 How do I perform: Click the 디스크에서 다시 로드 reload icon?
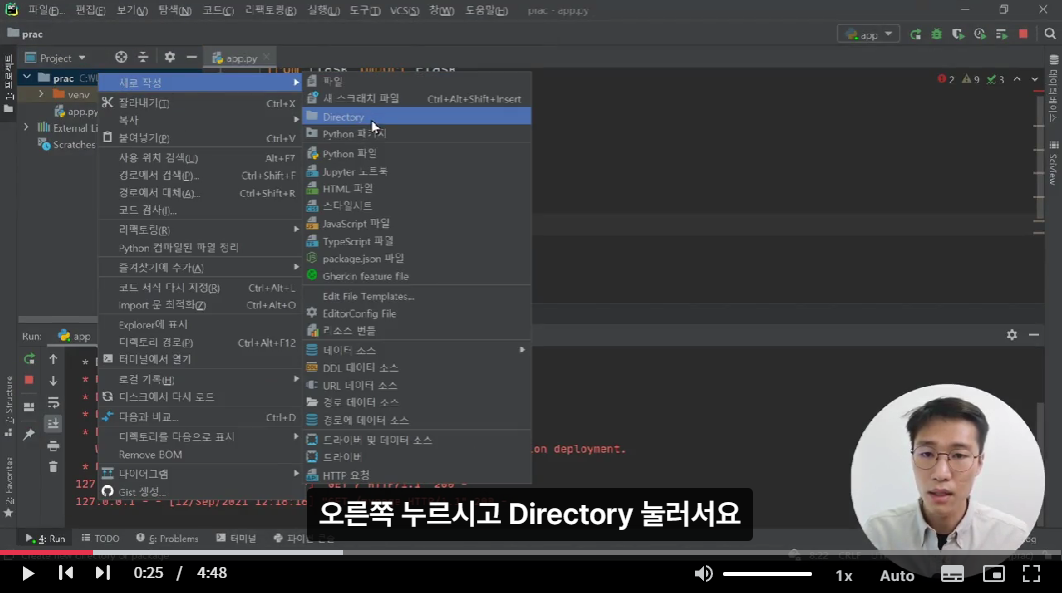[108, 397]
